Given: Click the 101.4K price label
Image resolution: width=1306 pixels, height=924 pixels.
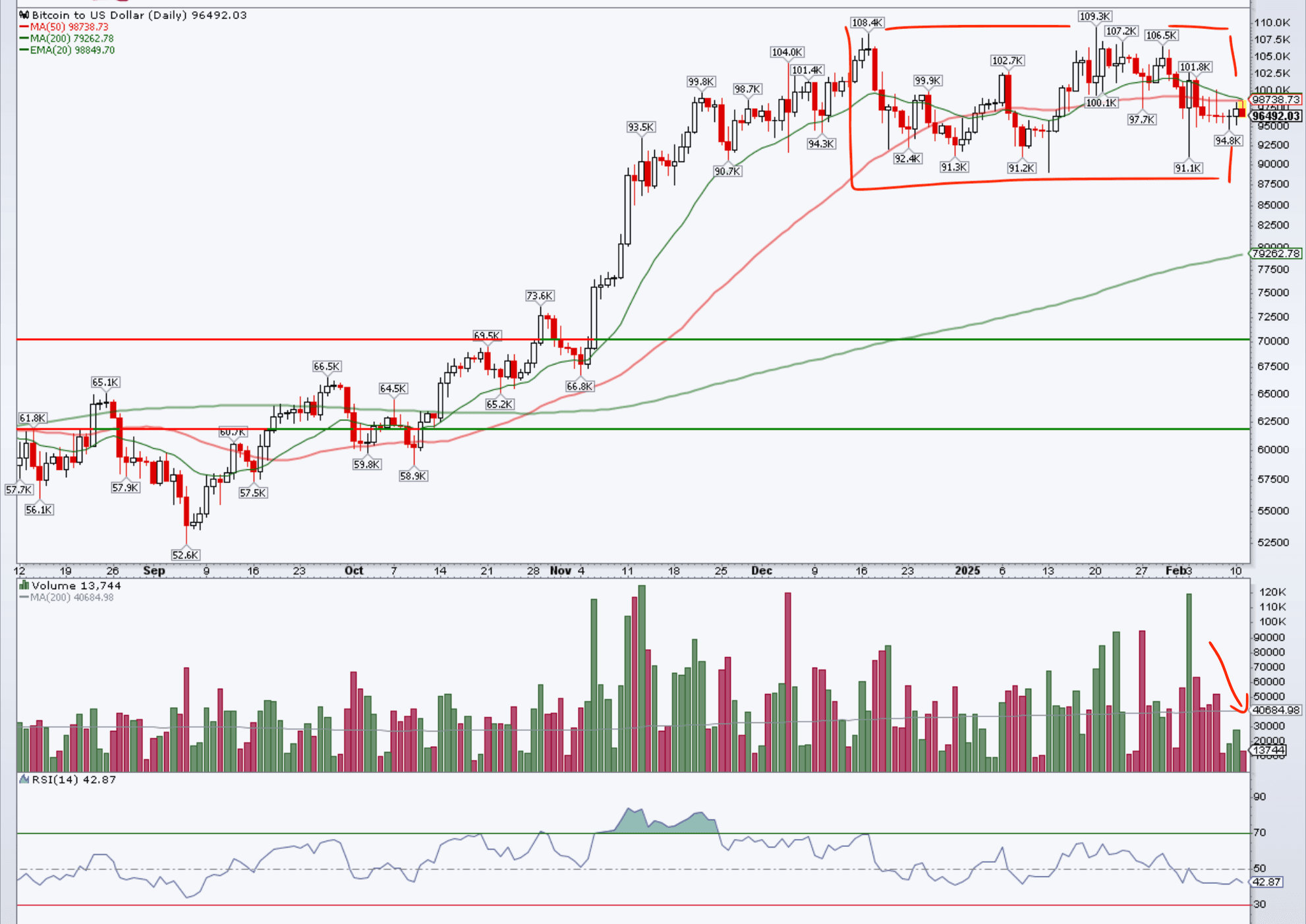Looking at the screenshot, I should 807,70.
